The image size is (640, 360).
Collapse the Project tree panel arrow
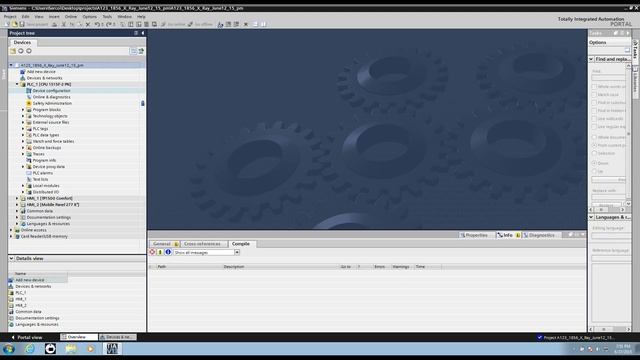[143, 33]
